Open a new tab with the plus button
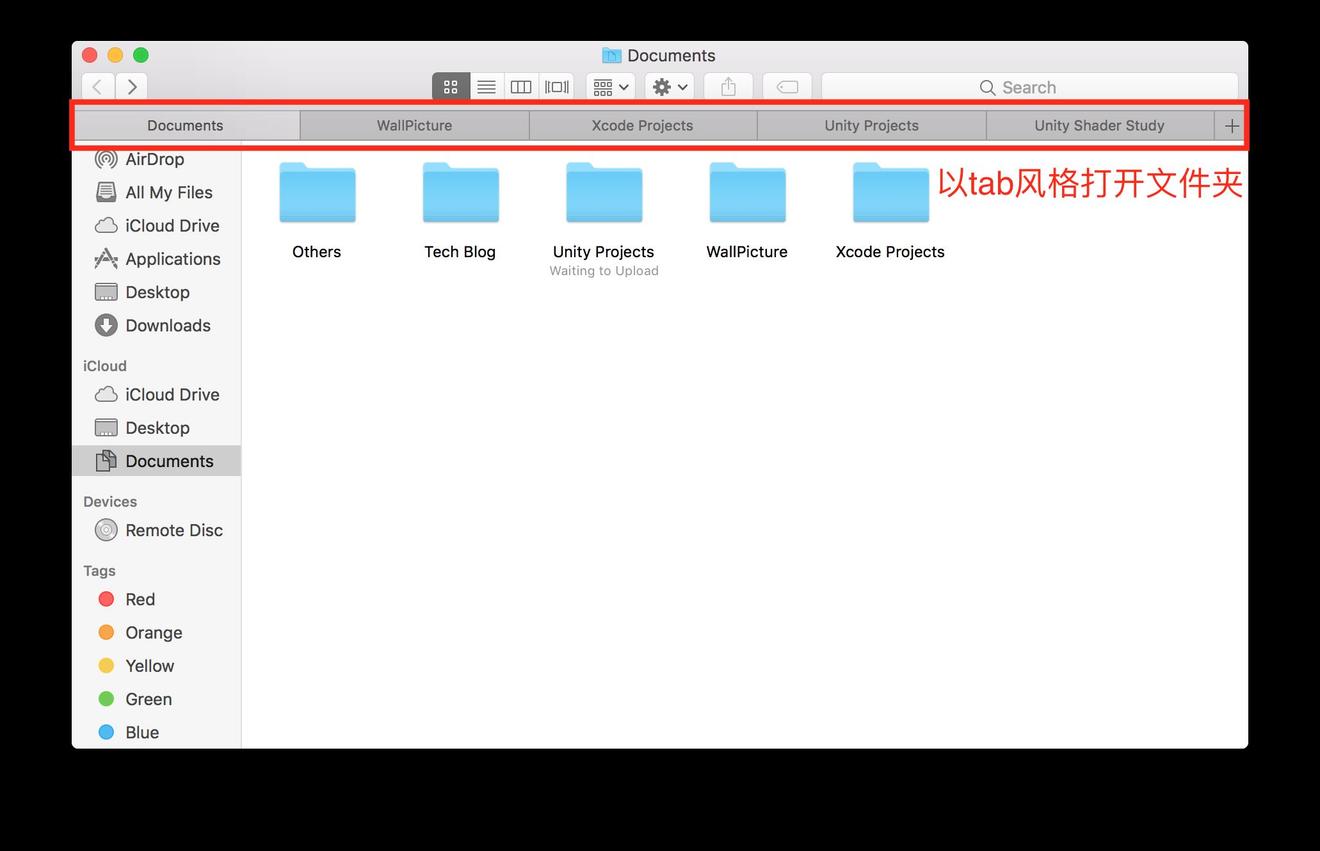 pos(1232,125)
